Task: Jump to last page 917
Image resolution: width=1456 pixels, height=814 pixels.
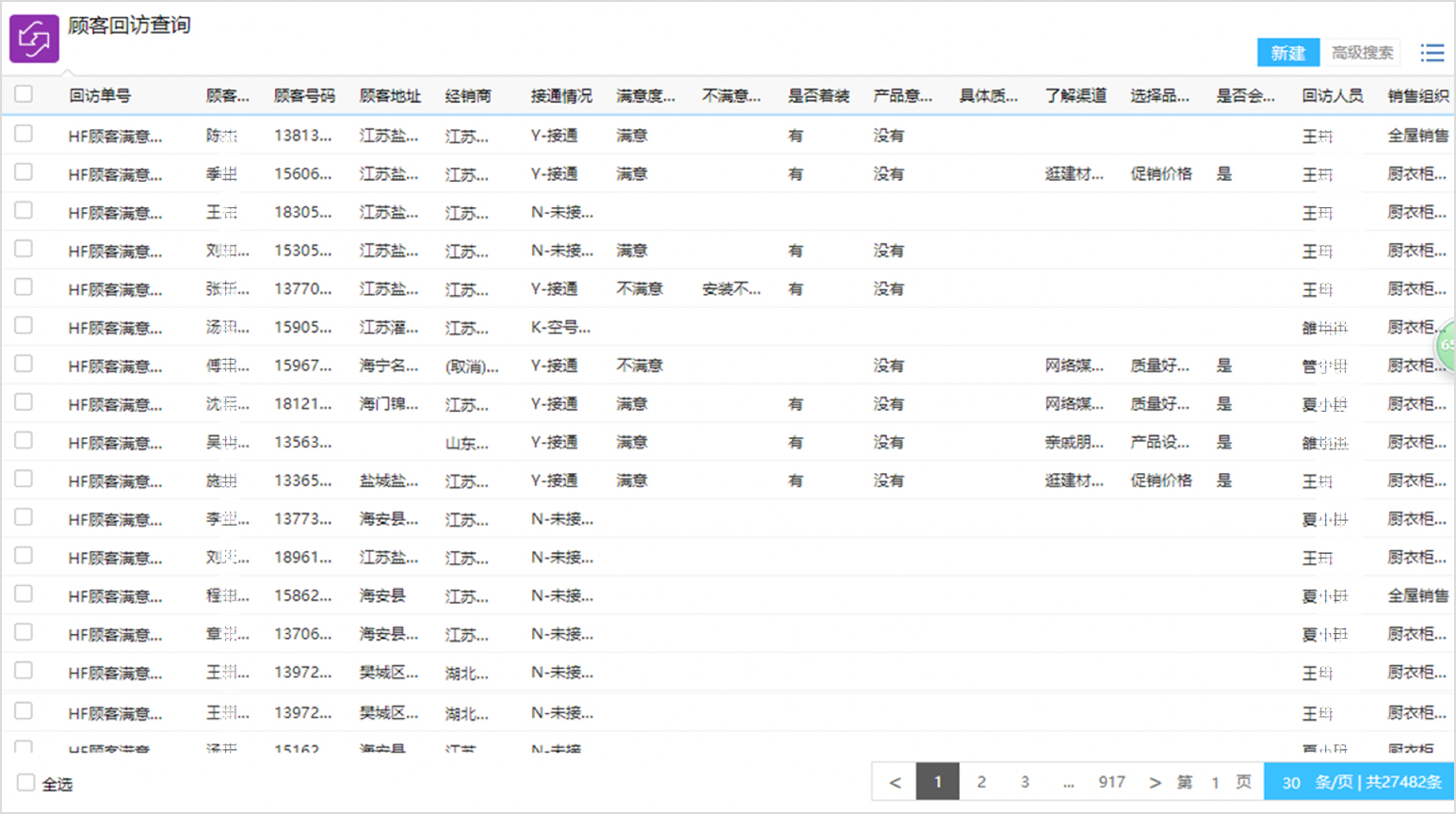Action: pyautogui.click(x=1111, y=782)
